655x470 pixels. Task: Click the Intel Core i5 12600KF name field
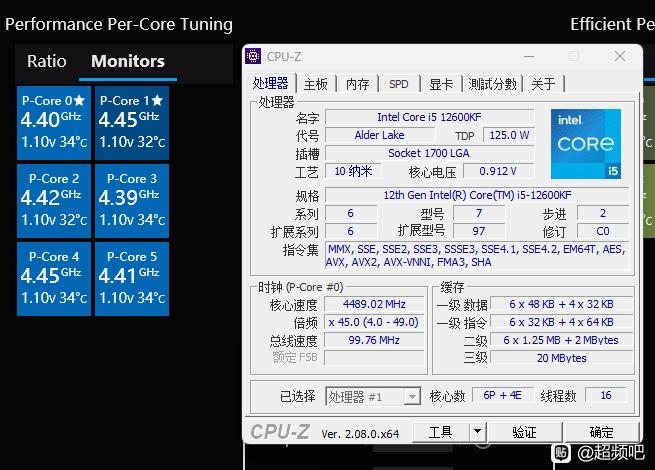click(x=429, y=117)
